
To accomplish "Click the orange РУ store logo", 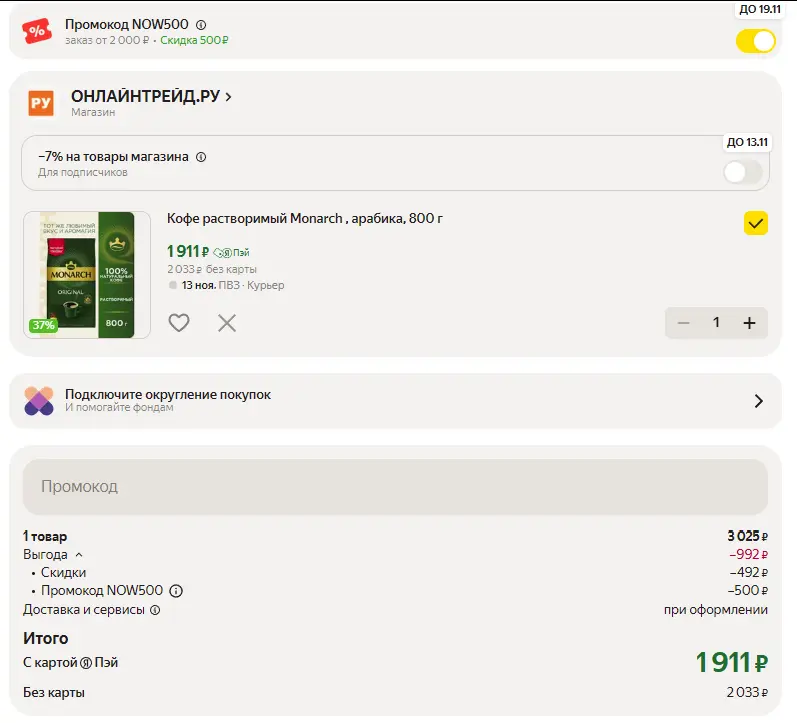I will pos(41,103).
